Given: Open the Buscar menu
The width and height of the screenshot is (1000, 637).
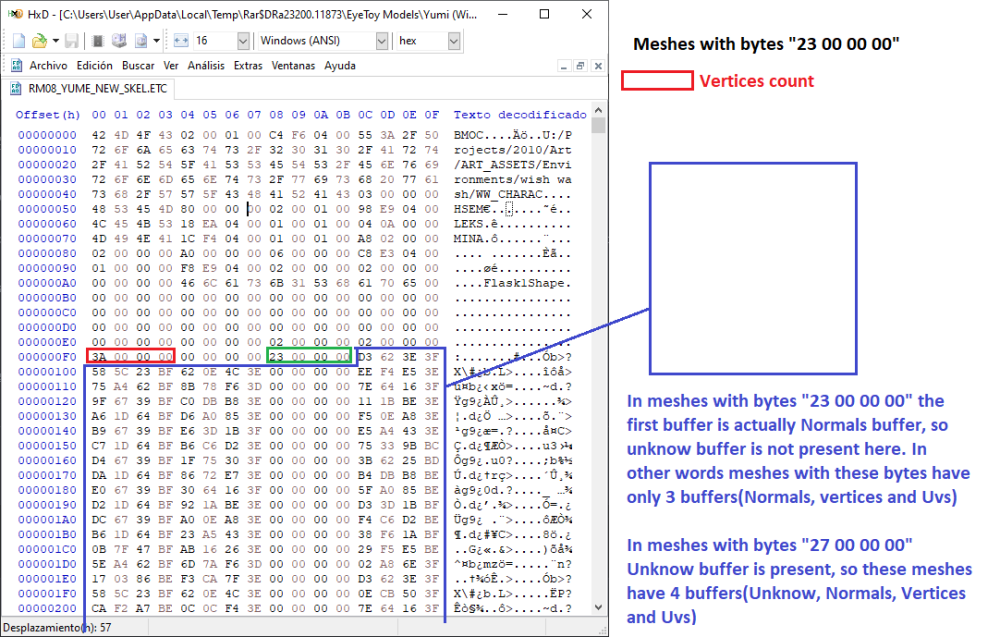Looking at the screenshot, I should tap(136, 64).
